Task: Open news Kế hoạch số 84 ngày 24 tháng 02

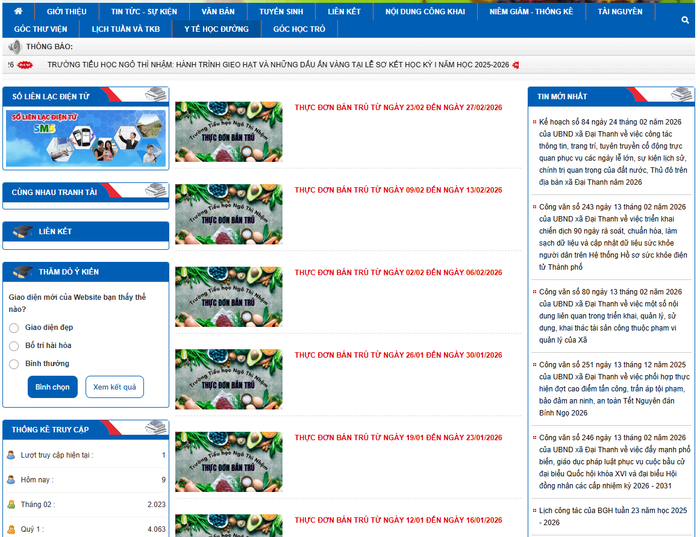Action: click(612, 152)
